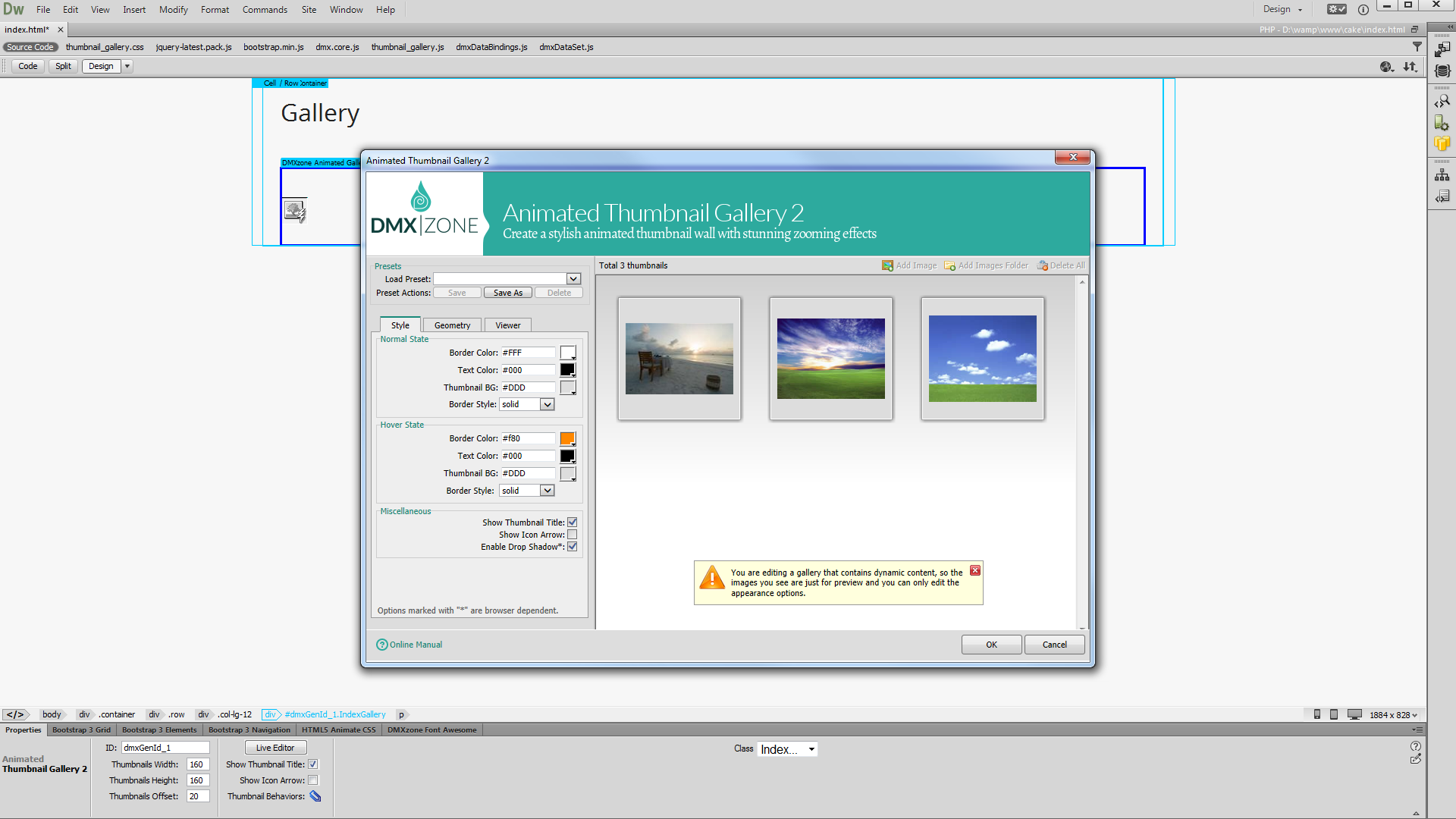Open the yellow Bindings cylinders panel icon
The image size is (1456, 819).
click(x=1442, y=143)
